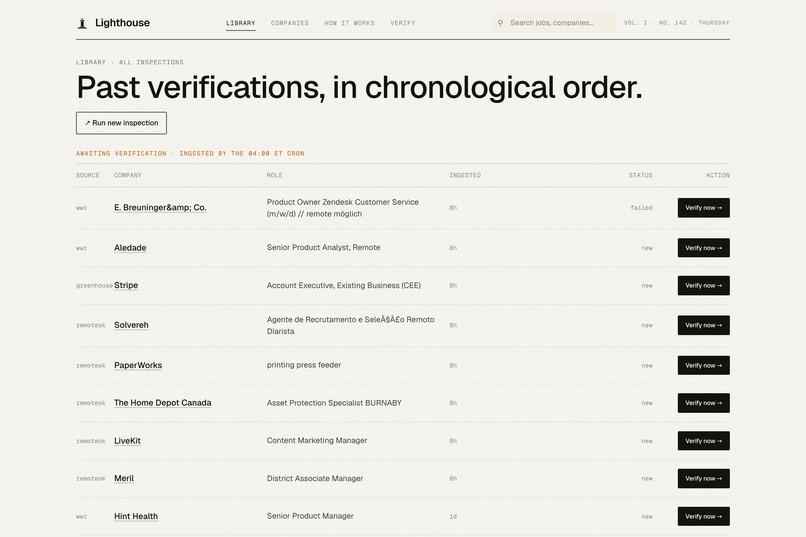Open LiveKit company link

coord(127,441)
